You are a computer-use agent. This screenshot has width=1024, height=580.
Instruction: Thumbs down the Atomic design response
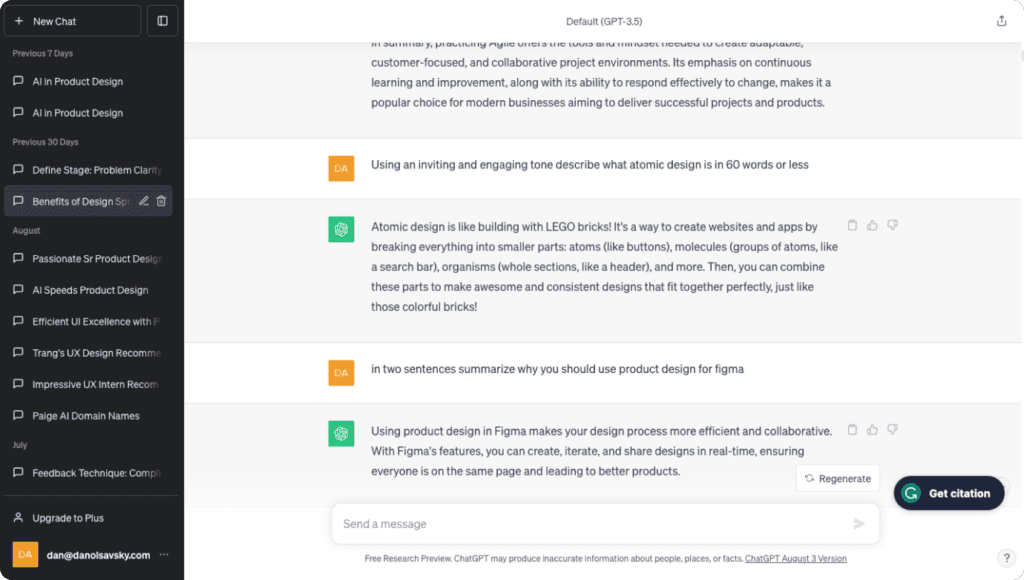click(x=892, y=226)
